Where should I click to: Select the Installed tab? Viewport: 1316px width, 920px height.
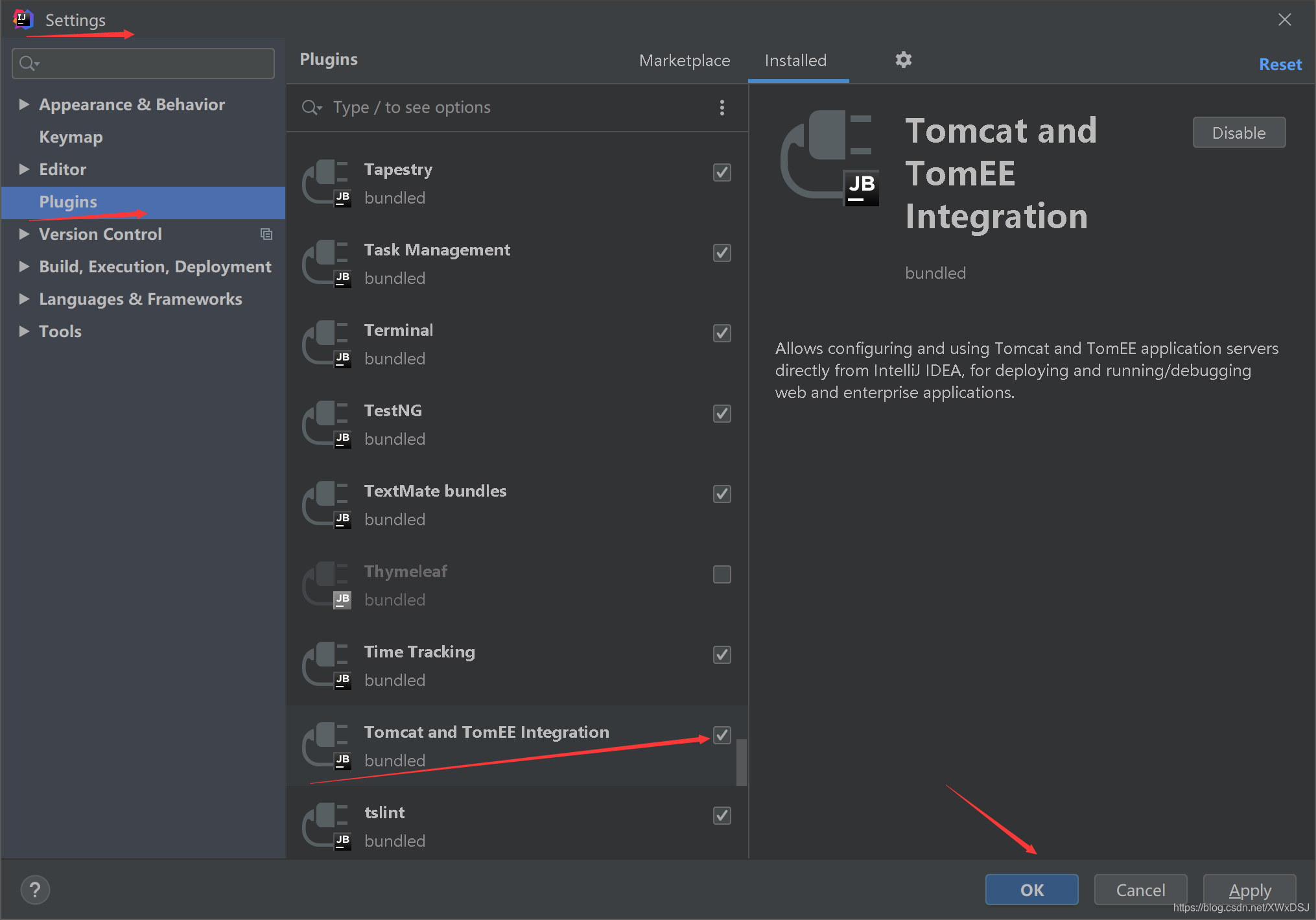point(795,61)
